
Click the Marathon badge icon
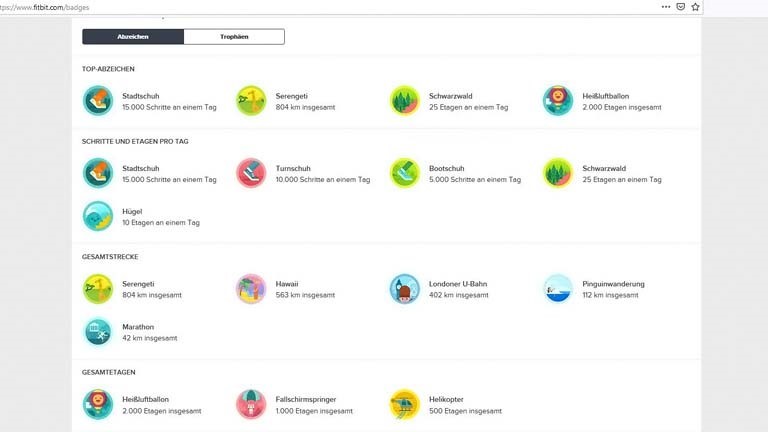click(x=98, y=332)
